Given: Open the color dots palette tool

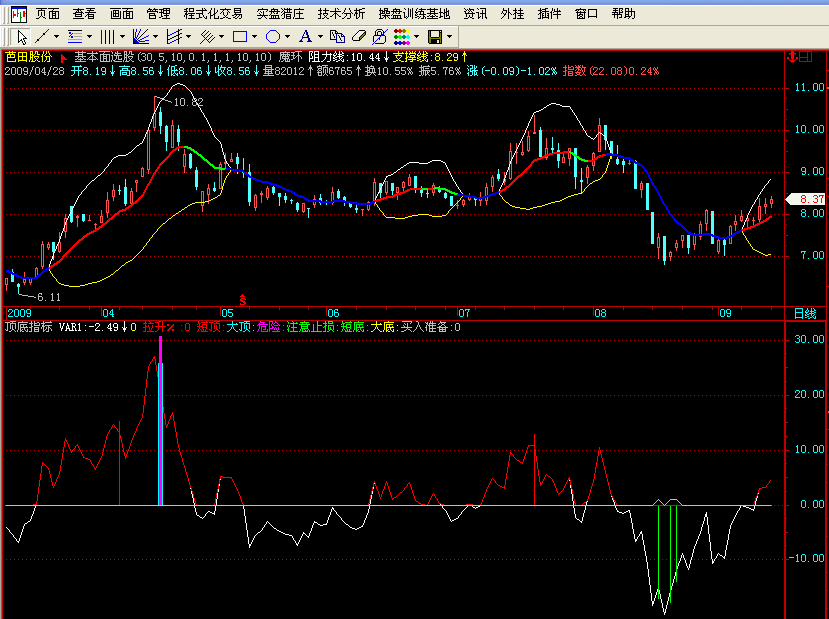Looking at the screenshot, I should pos(402,37).
